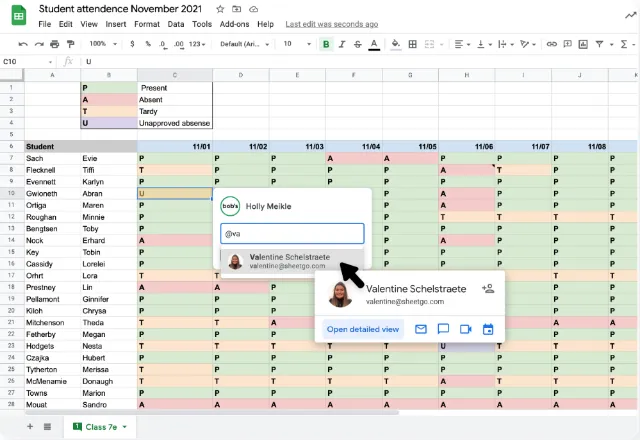Insert a link with toolbar icon
Screen dimensions: 640x440
551,44
